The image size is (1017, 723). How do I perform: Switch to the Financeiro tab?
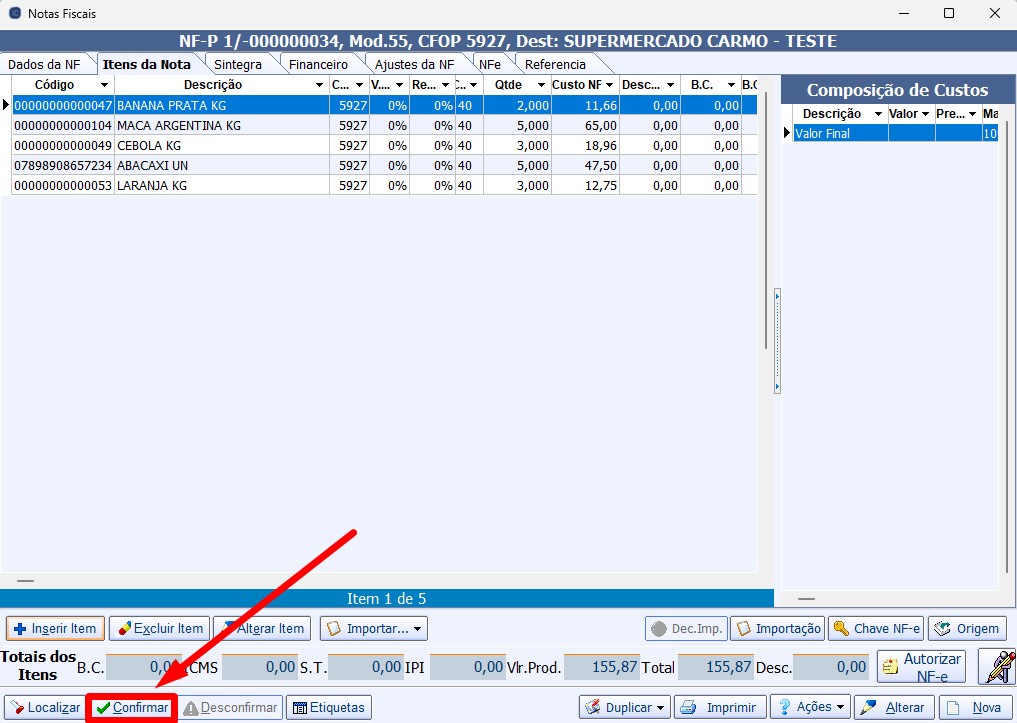pyautogui.click(x=318, y=64)
